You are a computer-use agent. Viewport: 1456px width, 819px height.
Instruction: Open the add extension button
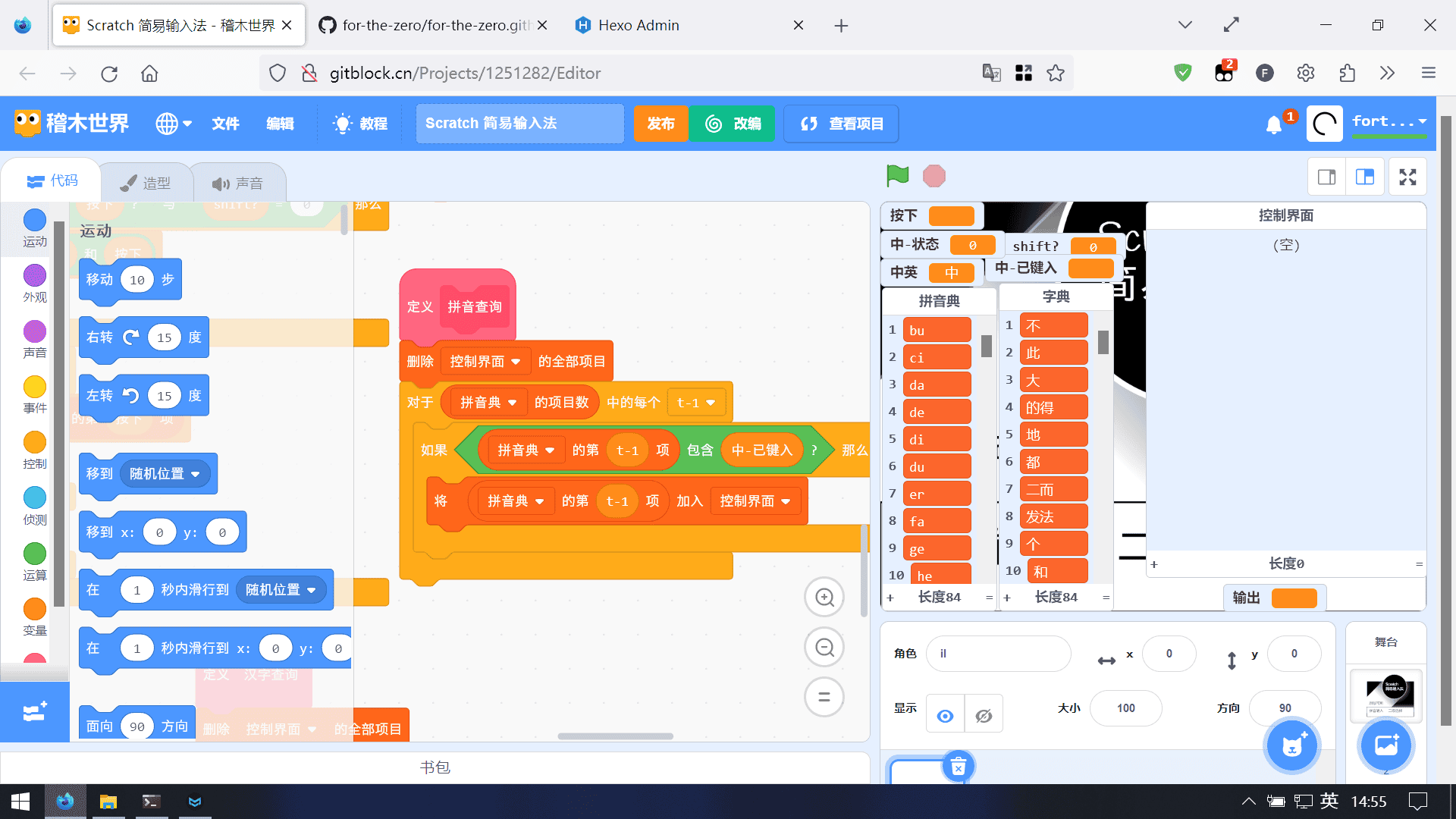tap(34, 712)
